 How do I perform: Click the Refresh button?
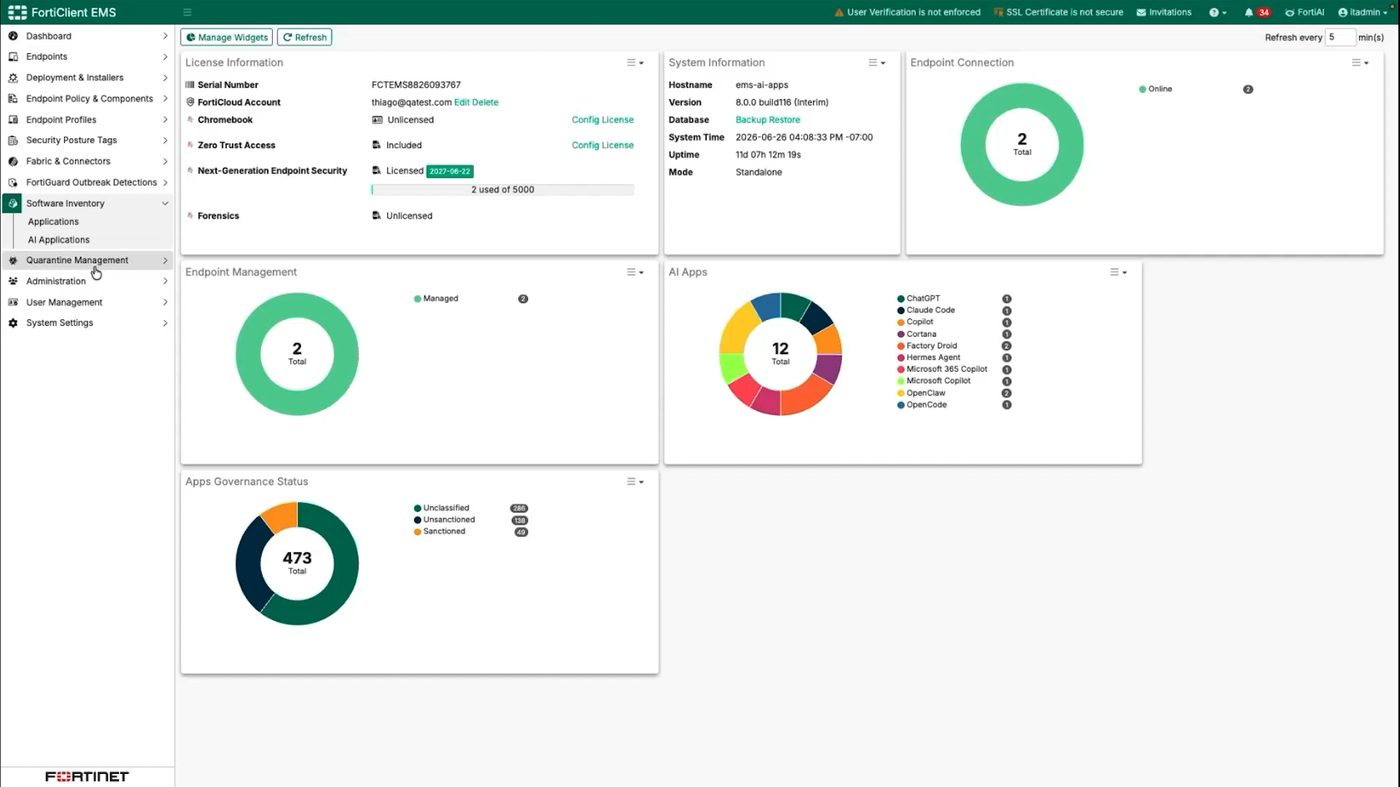[x=305, y=37]
